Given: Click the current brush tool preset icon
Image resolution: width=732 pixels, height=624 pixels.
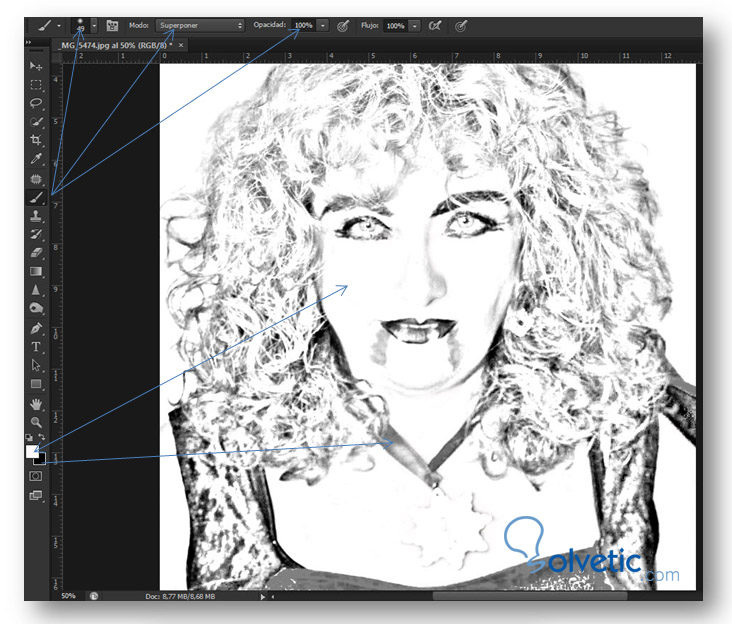Looking at the screenshot, I should [44, 26].
